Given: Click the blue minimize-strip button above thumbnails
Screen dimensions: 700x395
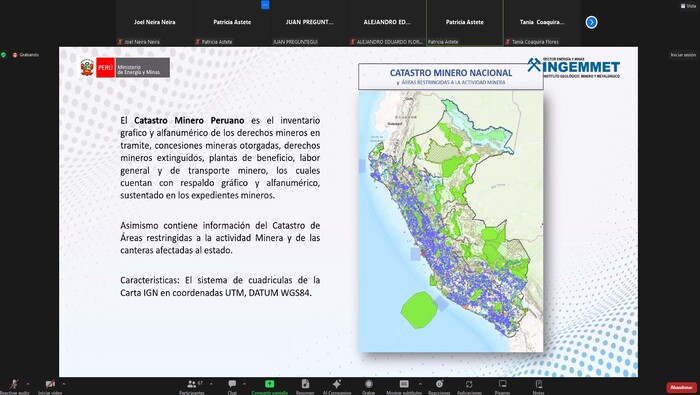Looking at the screenshot, I should [x=265, y=4].
